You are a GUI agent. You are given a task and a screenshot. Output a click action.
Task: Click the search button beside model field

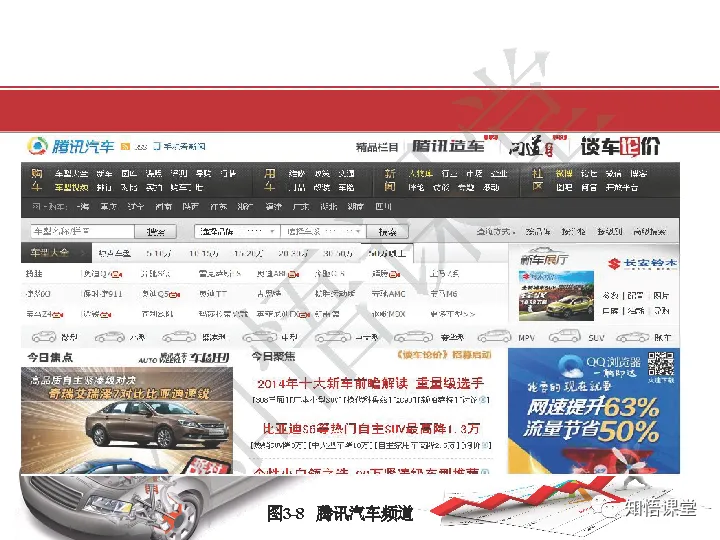(156, 231)
